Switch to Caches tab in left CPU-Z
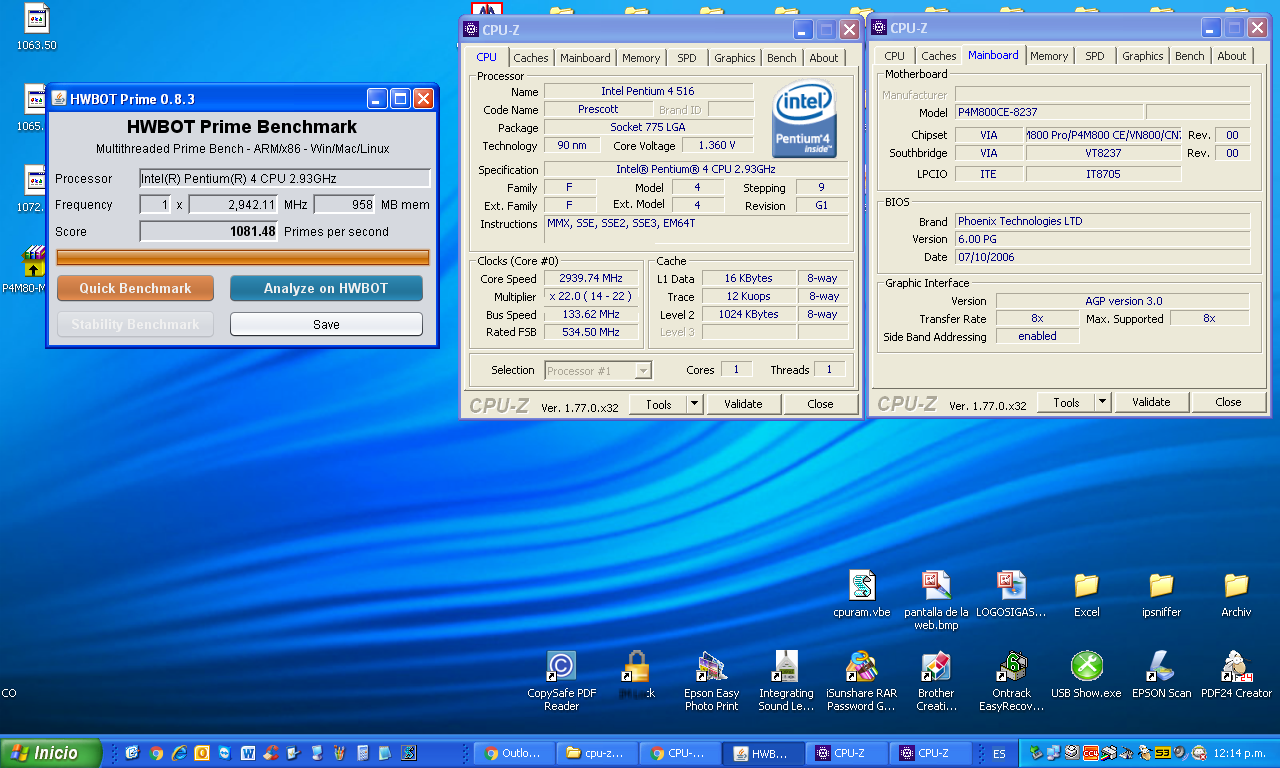Image resolution: width=1280 pixels, height=768 pixels. click(x=531, y=58)
